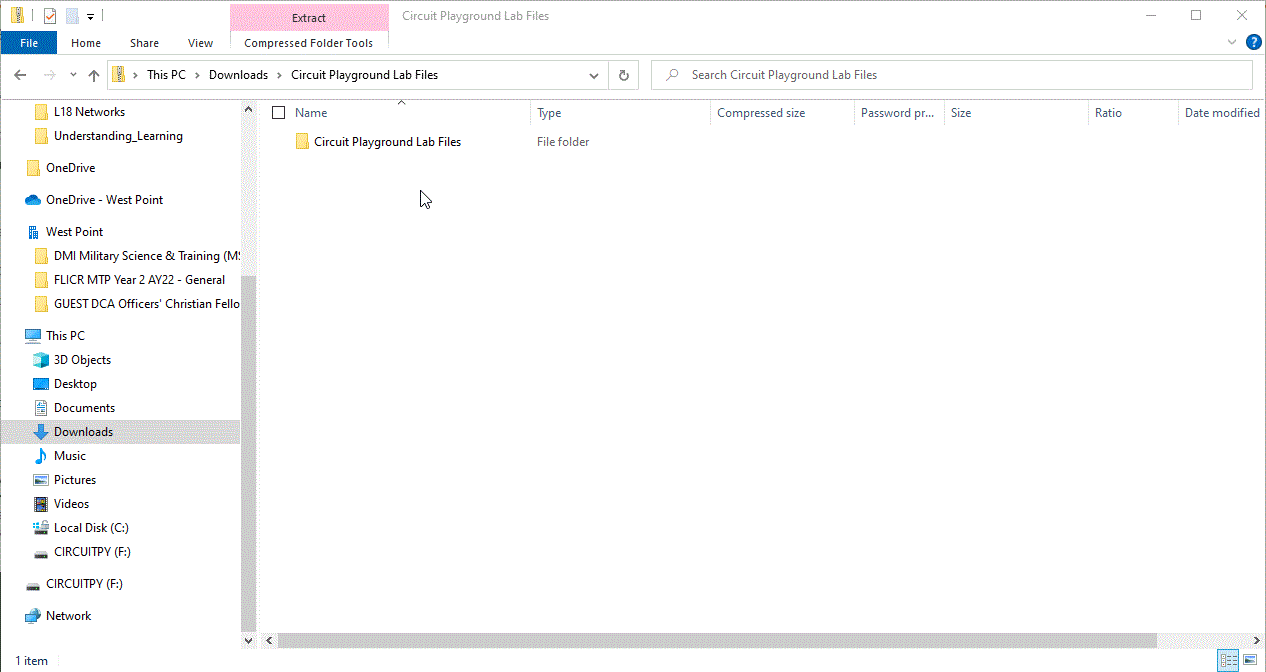Viewport: 1266px width, 672px height.
Task: Select Understanding_Learning in the navigation pane
Action: (118, 136)
